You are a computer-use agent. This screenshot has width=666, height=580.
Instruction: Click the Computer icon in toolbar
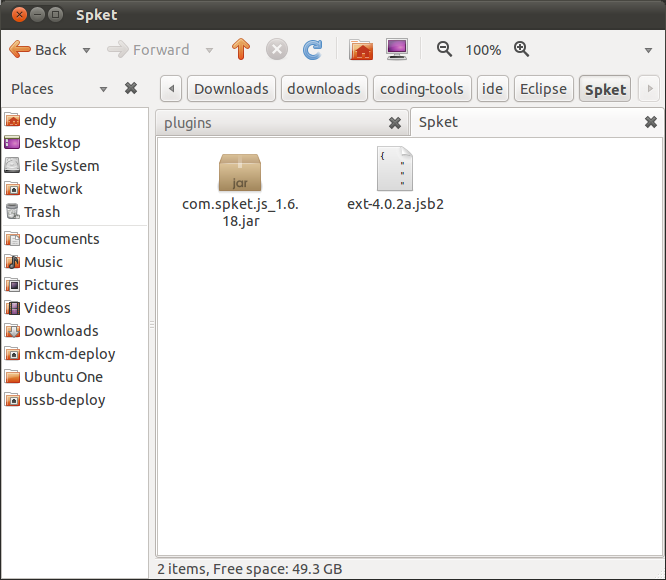tap(397, 49)
